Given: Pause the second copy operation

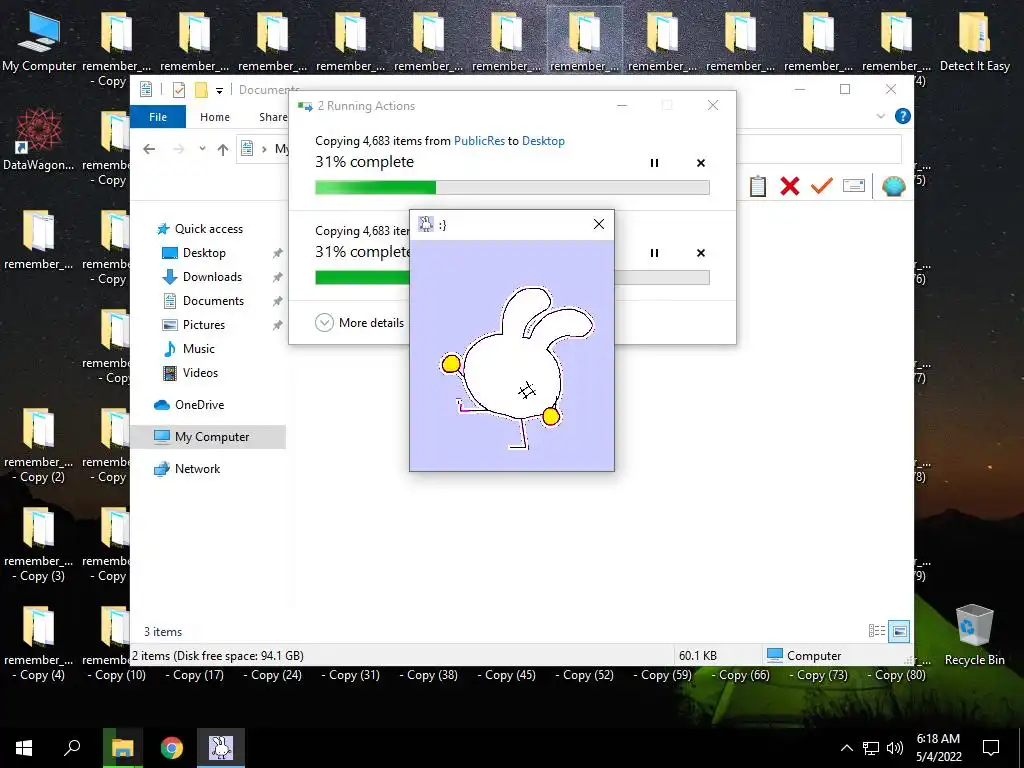Looking at the screenshot, I should pos(654,253).
